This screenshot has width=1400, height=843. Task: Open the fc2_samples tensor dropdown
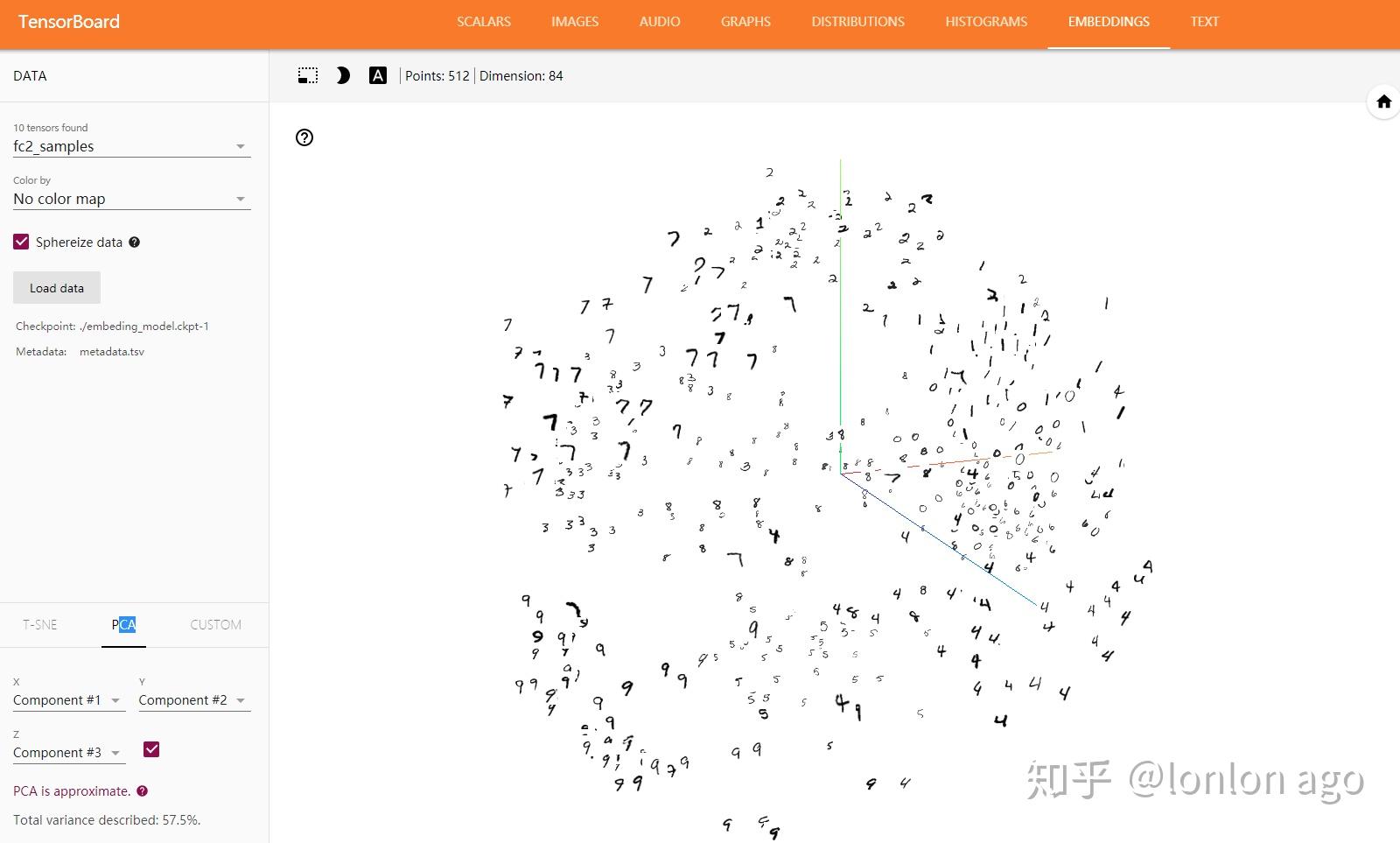click(240, 145)
